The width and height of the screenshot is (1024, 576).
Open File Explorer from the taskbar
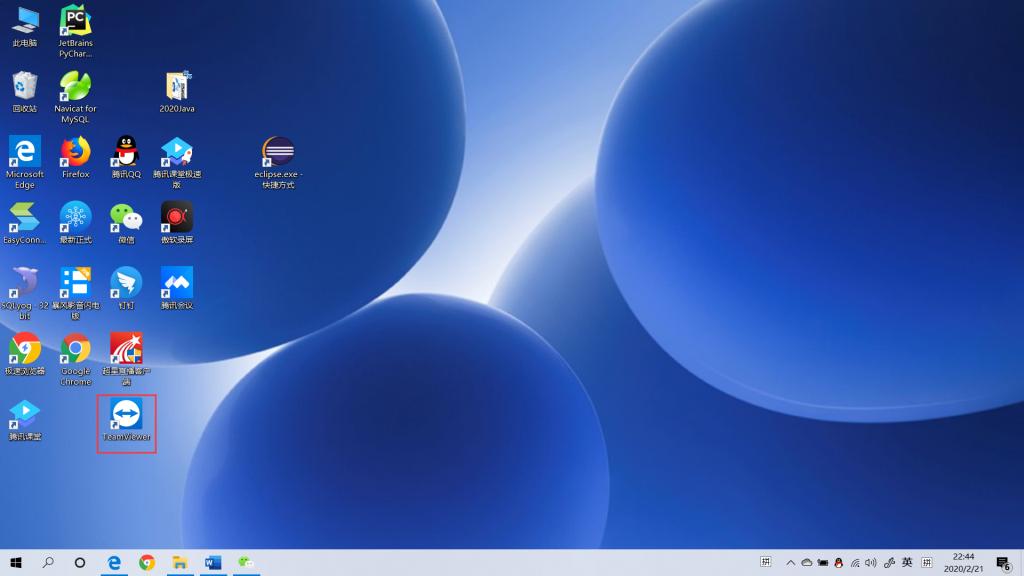pos(179,562)
